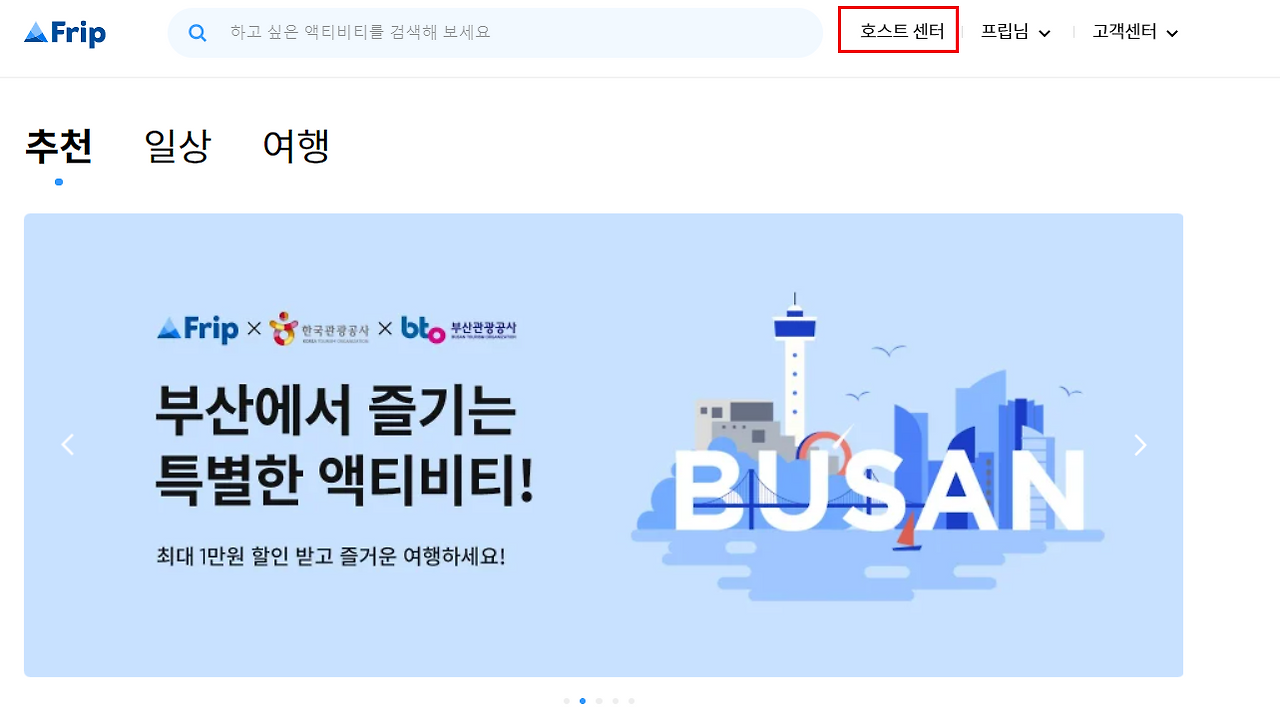Click the 고객센터 chevron arrow
This screenshot has height=723, width=1280.
click(x=1173, y=33)
